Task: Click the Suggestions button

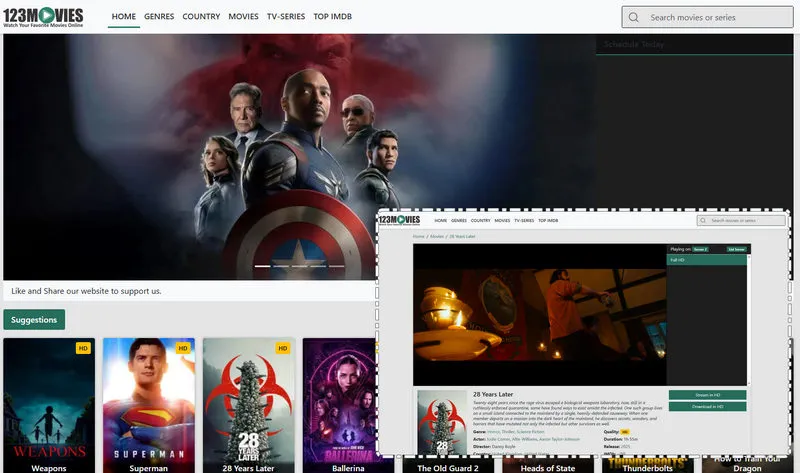Action: (34, 320)
